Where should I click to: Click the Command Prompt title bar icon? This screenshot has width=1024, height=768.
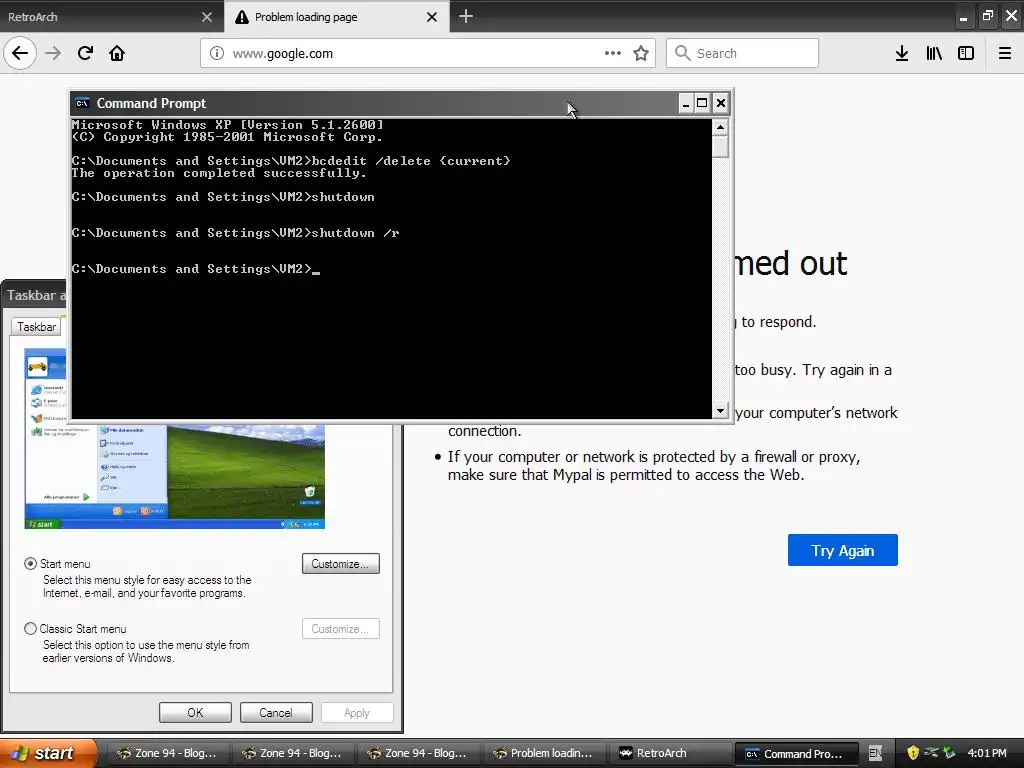point(82,103)
